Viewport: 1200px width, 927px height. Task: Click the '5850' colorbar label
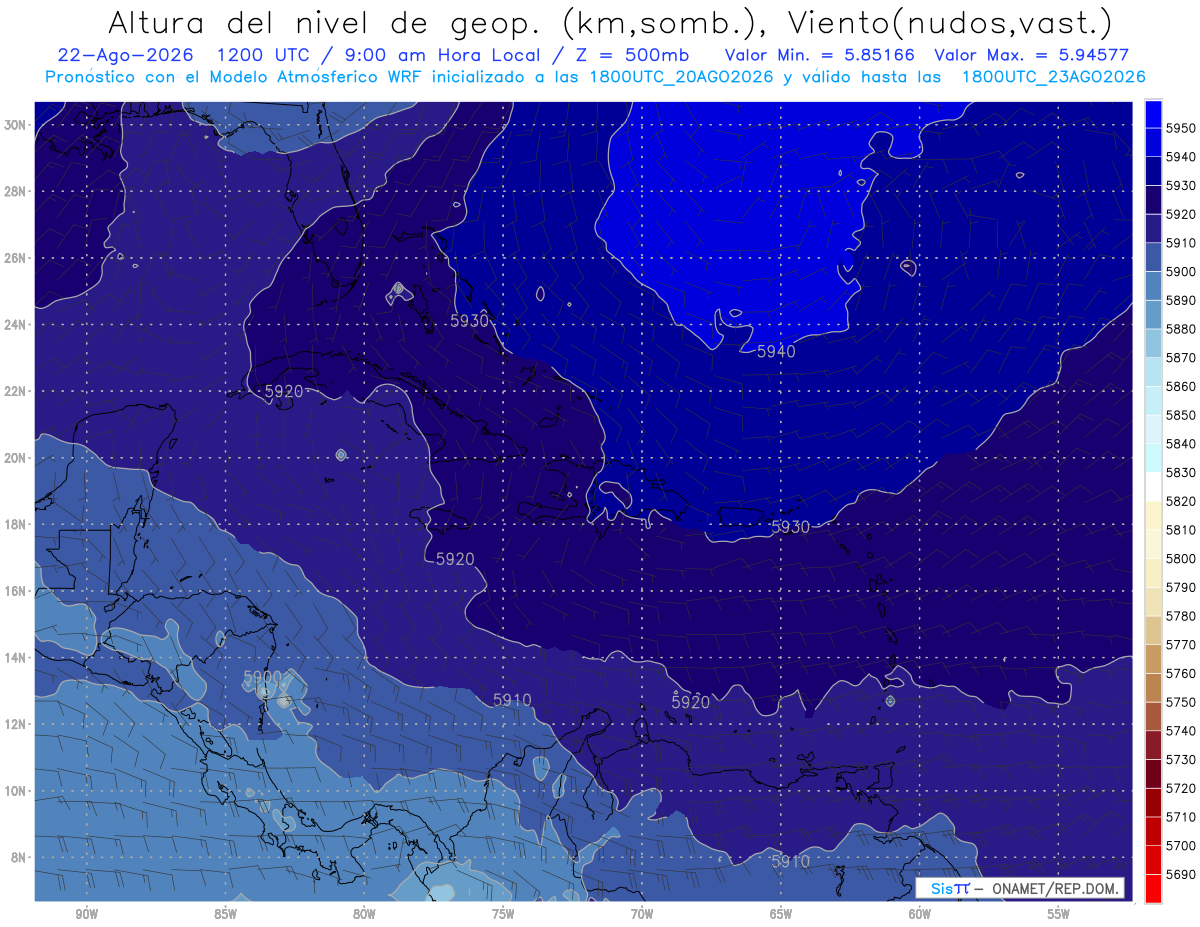pos(1180,415)
